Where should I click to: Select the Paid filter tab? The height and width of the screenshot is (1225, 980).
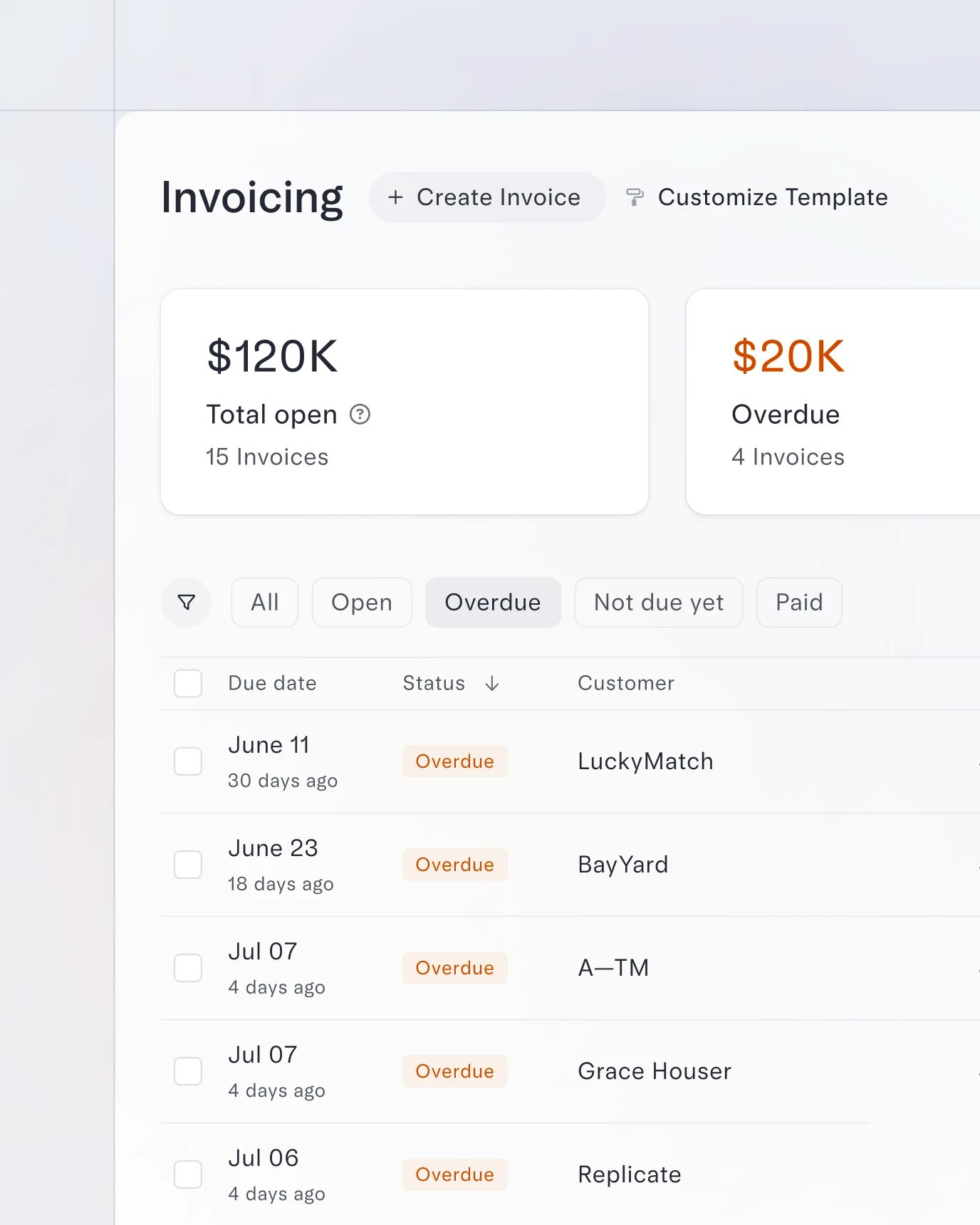[799, 603]
